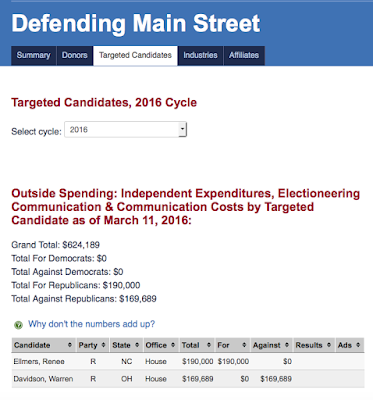Sort by State using its sort arrows

[137, 345]
